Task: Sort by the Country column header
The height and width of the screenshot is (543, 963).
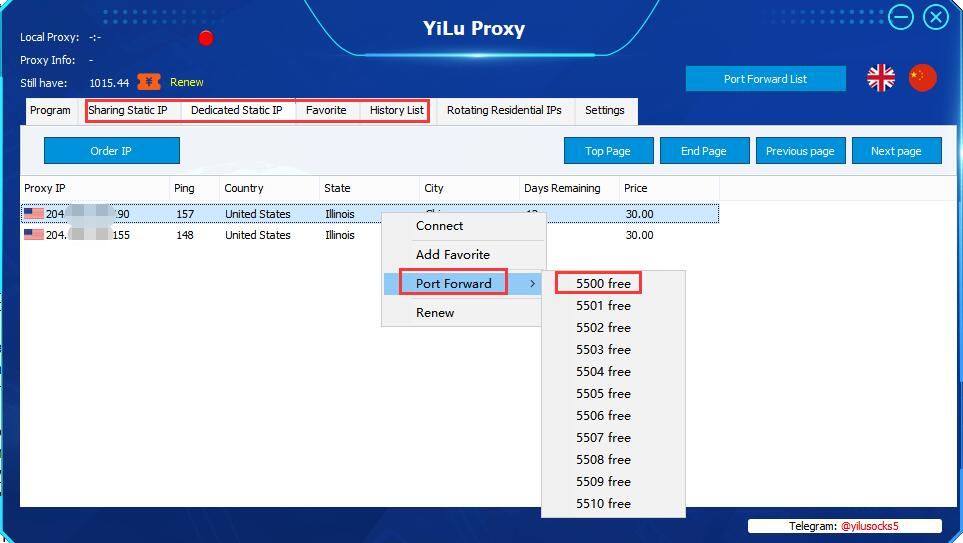Action: 269,188
